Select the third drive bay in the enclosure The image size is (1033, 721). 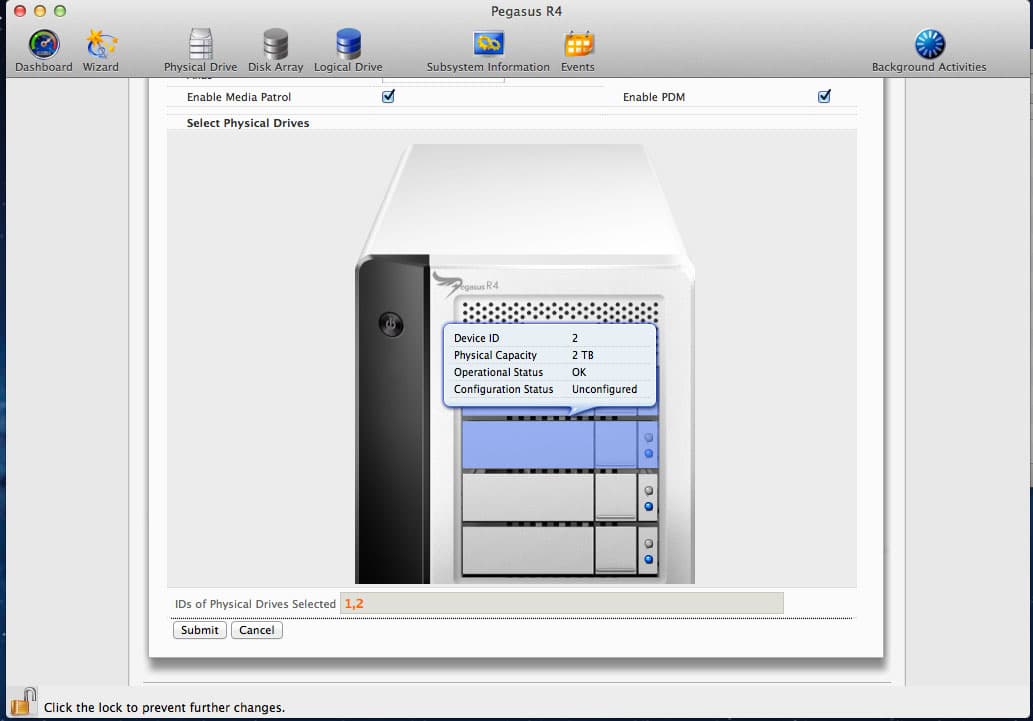click(560, 498)
